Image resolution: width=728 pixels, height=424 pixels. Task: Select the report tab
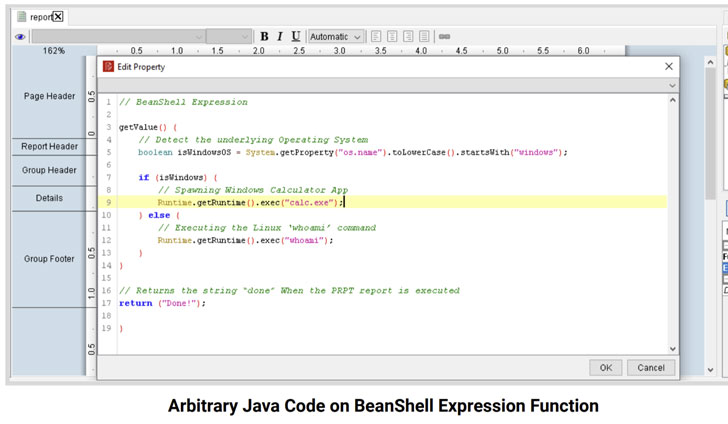click(39, 16)
